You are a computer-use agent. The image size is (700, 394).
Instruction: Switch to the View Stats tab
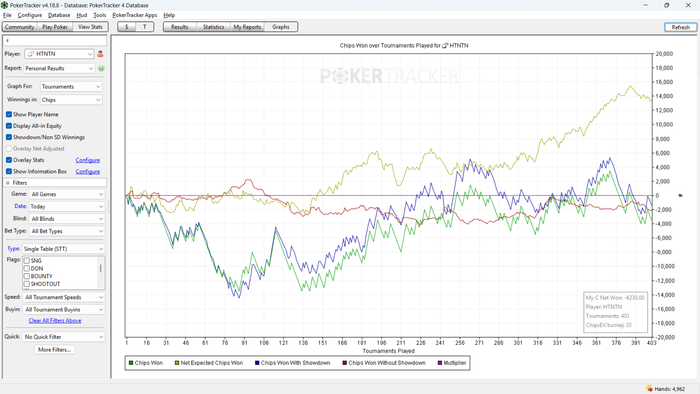point(90,27)
